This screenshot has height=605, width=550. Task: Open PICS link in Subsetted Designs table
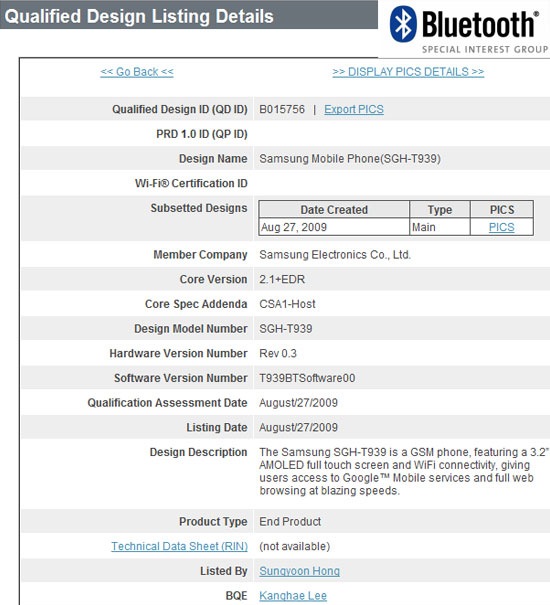(x=501, y=227)
